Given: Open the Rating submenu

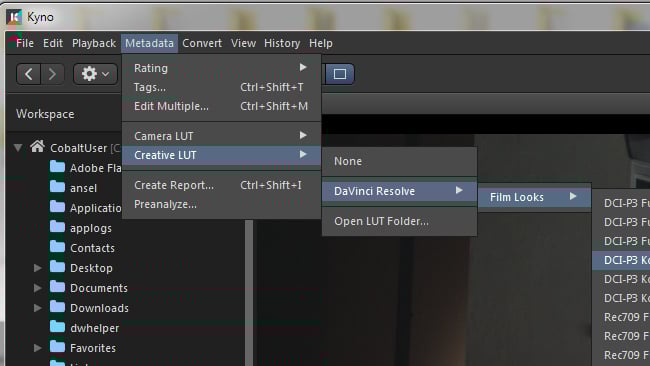Looking at the screenshot, I should (x=221, y=68).
